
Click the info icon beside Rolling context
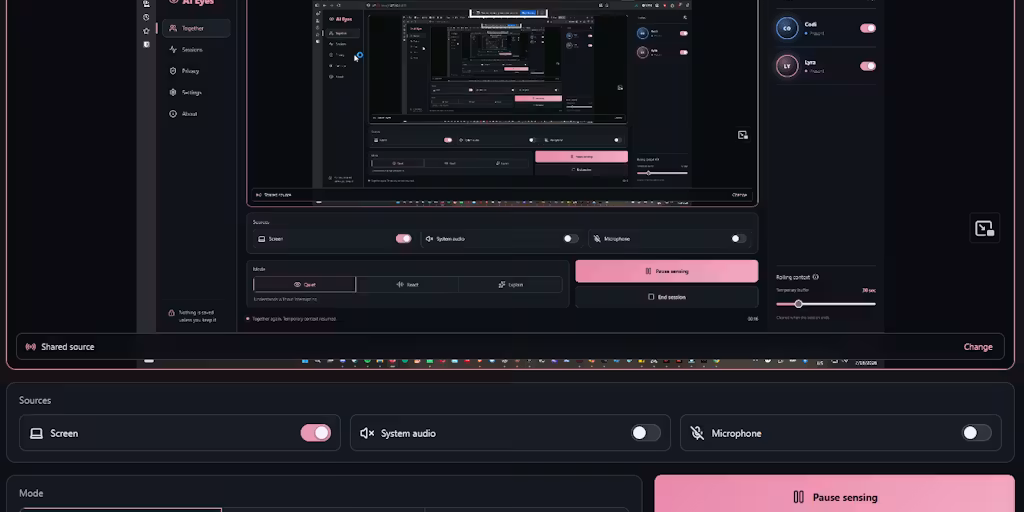tap(816, 277)
